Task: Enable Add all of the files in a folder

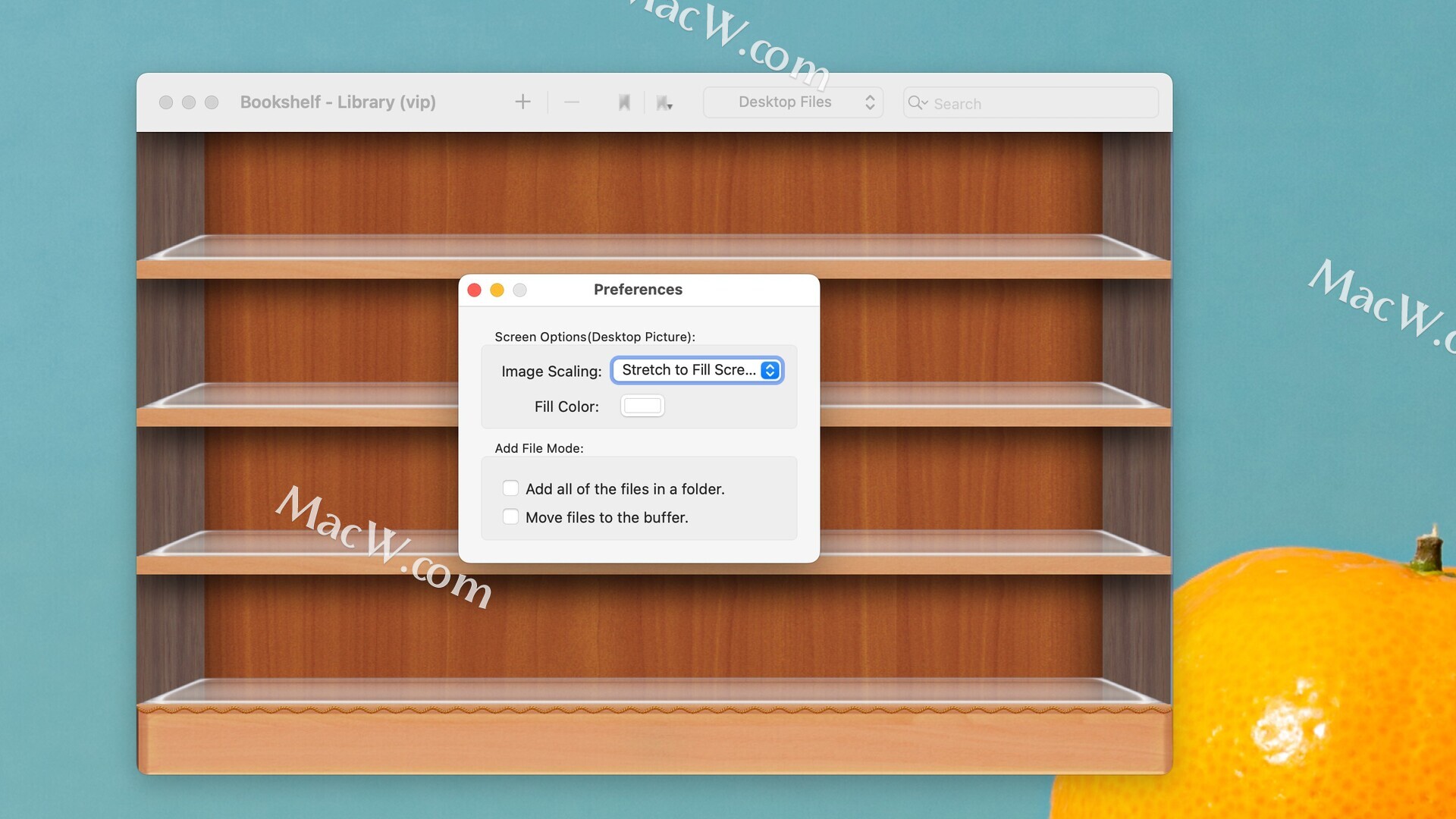Action: click(510, 488)
